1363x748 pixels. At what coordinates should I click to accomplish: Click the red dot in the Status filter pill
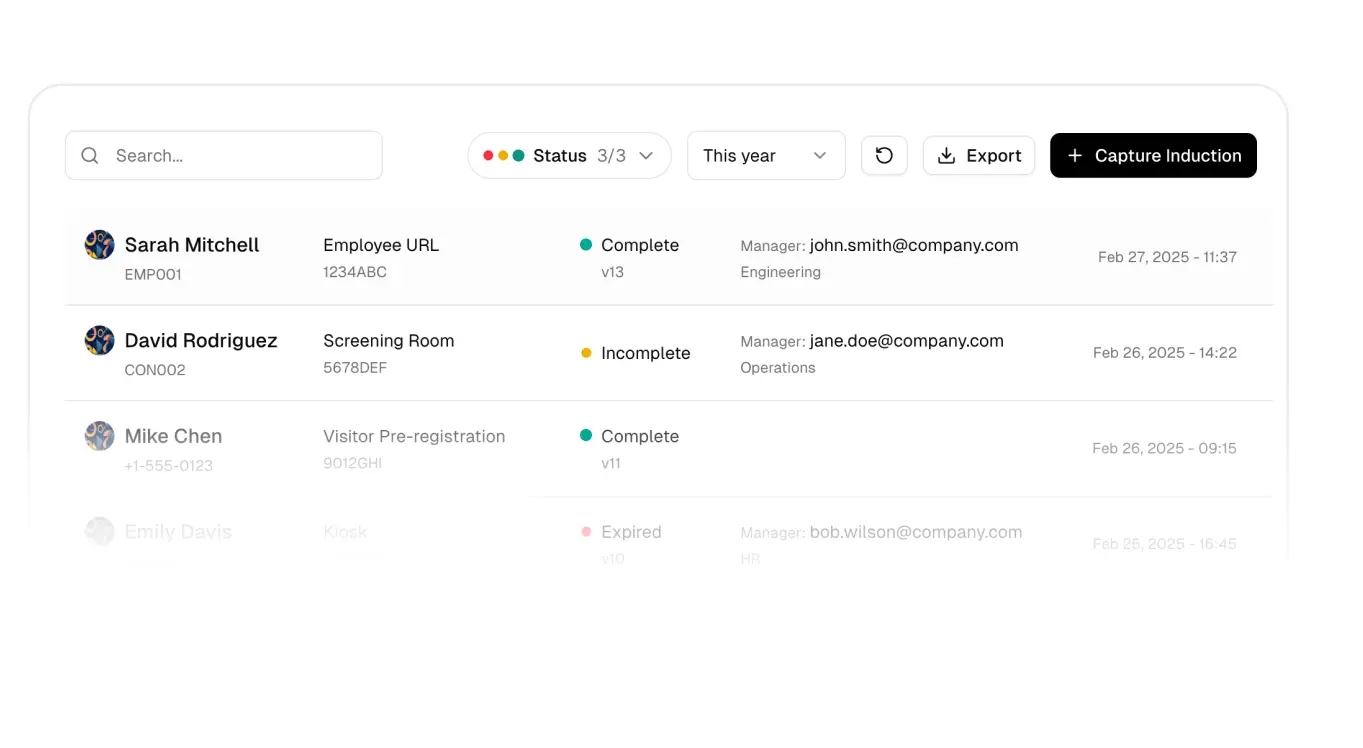487,155
